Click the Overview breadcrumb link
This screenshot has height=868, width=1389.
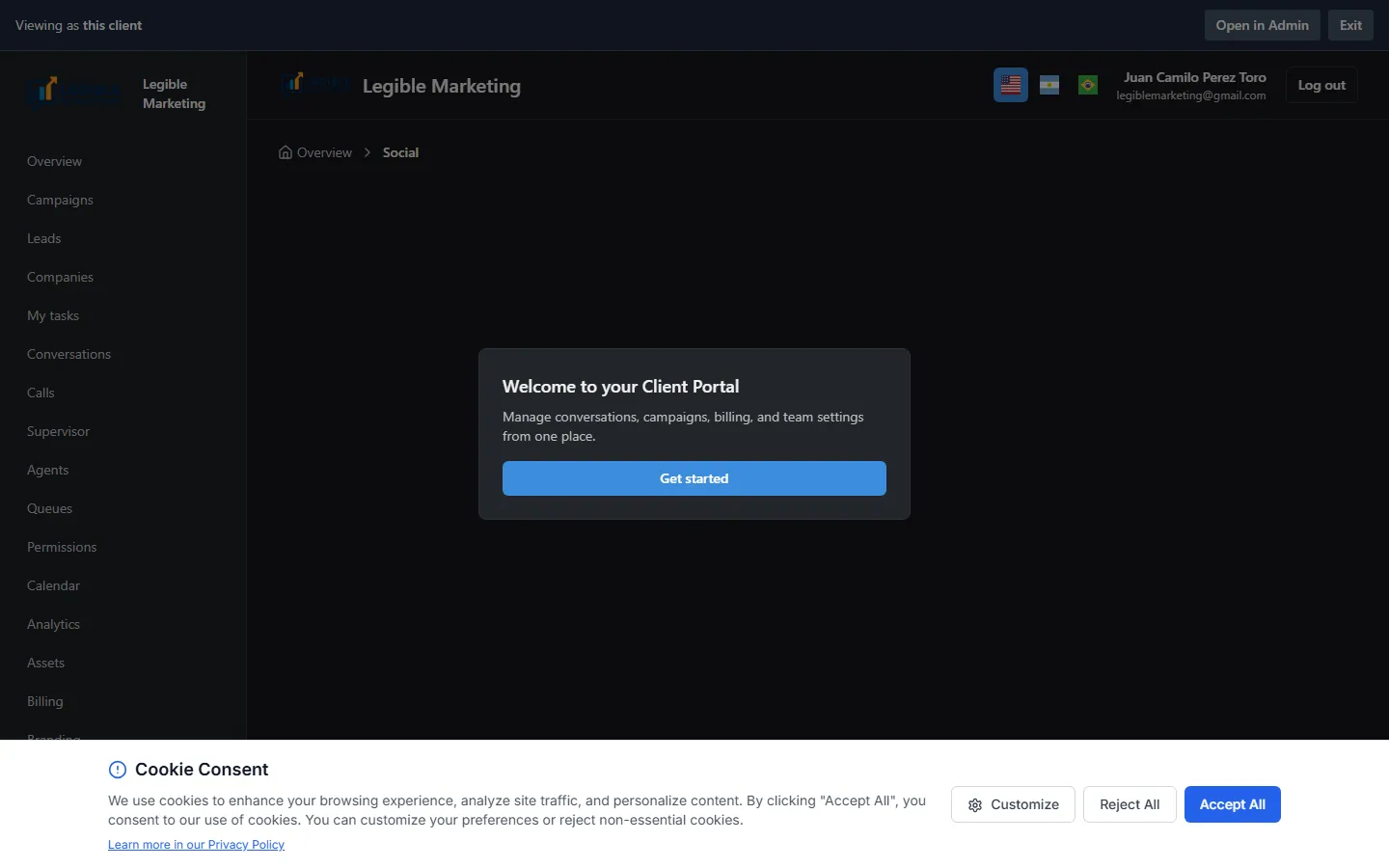coord(324,152)
